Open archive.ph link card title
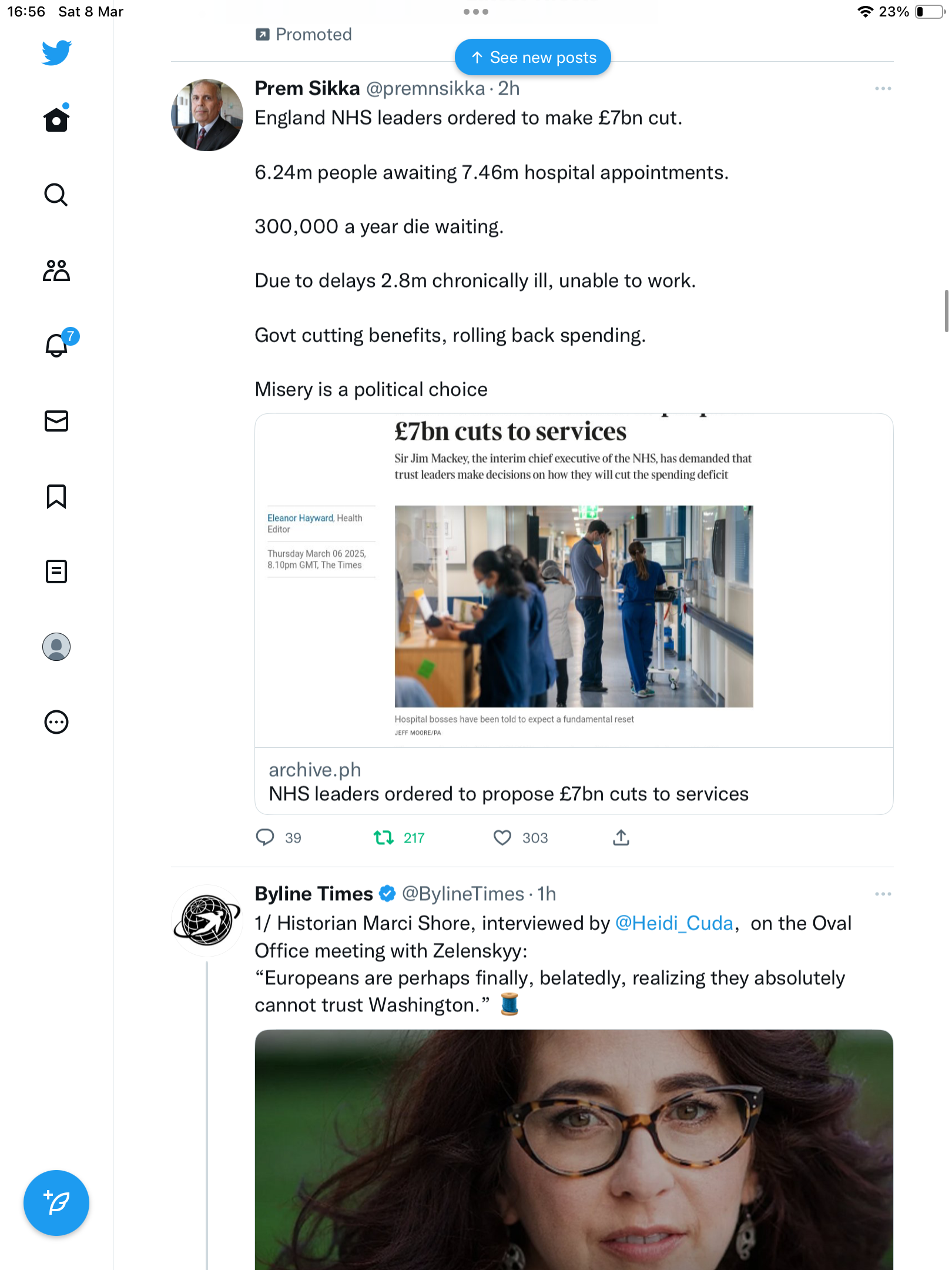The width and height of the screenshot is (952, 1270). tap(508, 794)
